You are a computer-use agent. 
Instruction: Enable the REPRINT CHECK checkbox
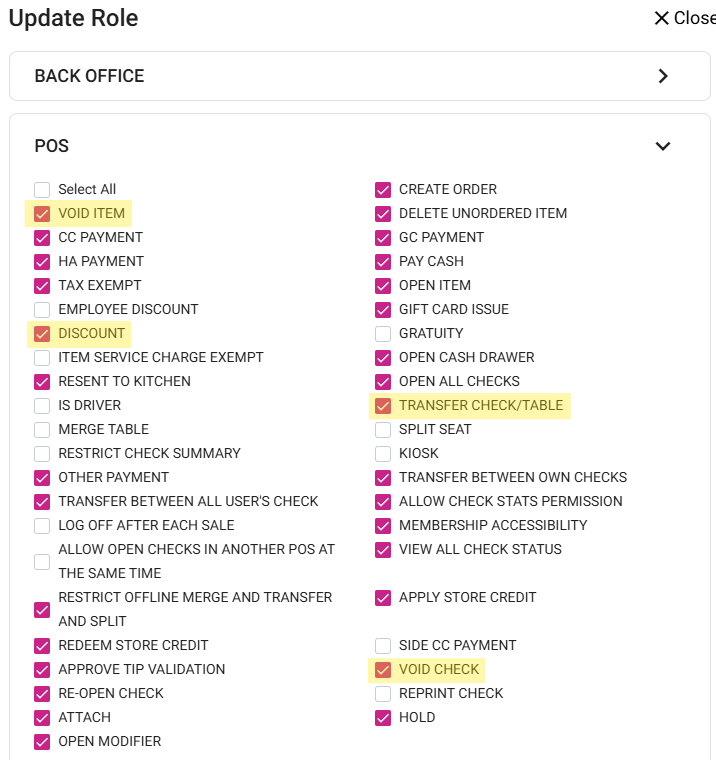point(383,694)
